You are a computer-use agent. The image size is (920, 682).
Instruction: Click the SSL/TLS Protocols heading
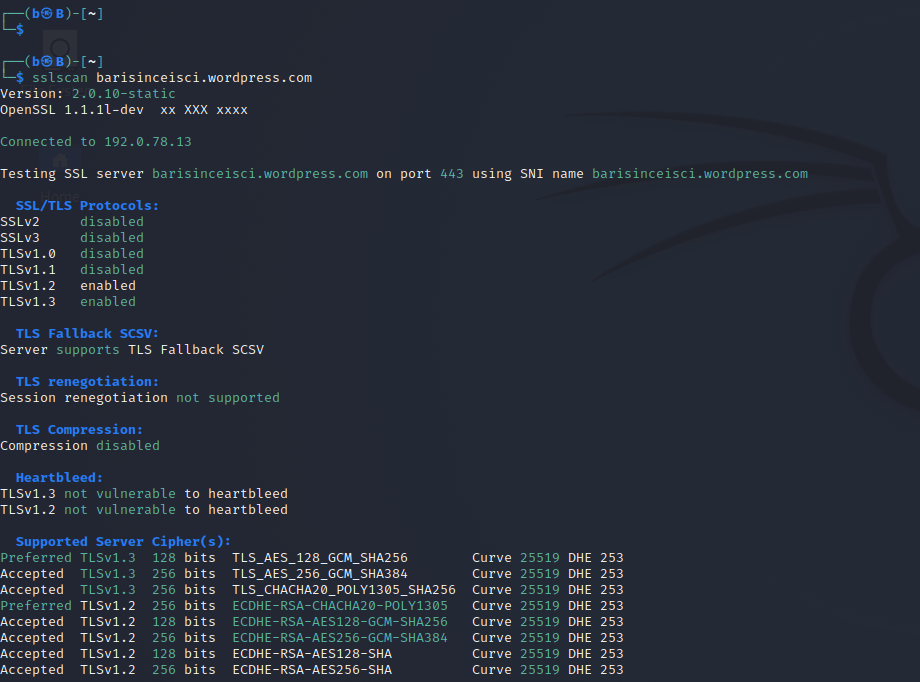(x=87, y=205)
